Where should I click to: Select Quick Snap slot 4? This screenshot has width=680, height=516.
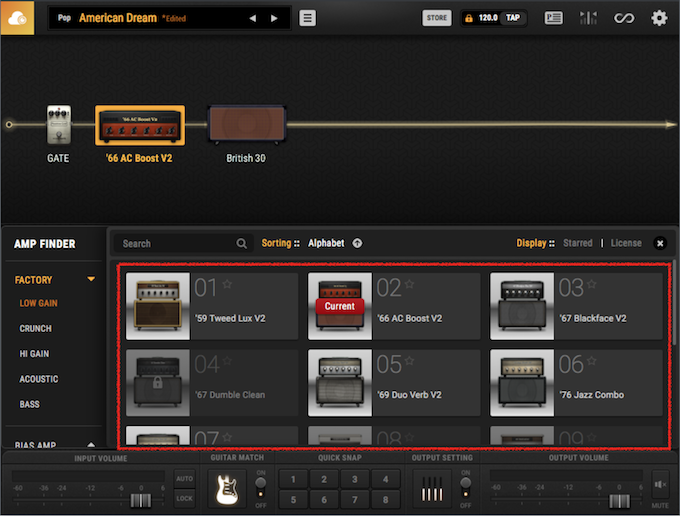386,479
